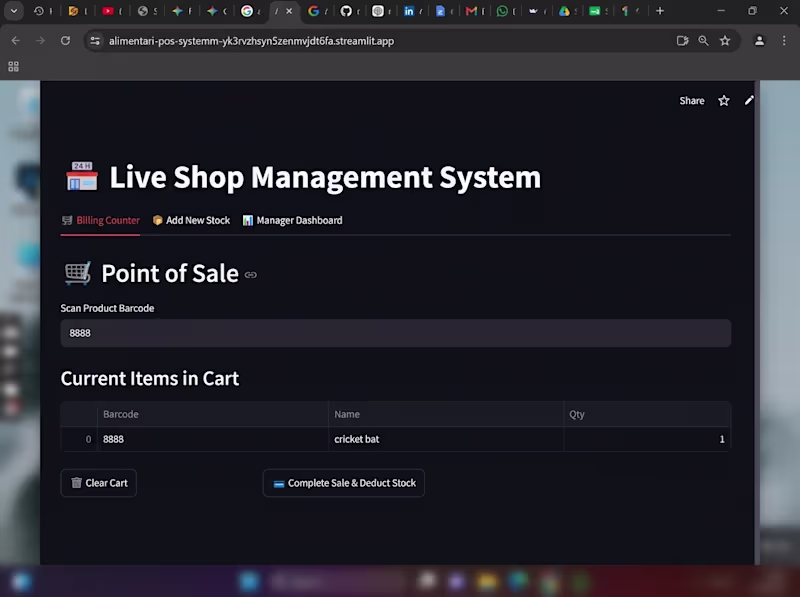
Task: Click the screen cast icon in address bar
Action: [682, 41]
